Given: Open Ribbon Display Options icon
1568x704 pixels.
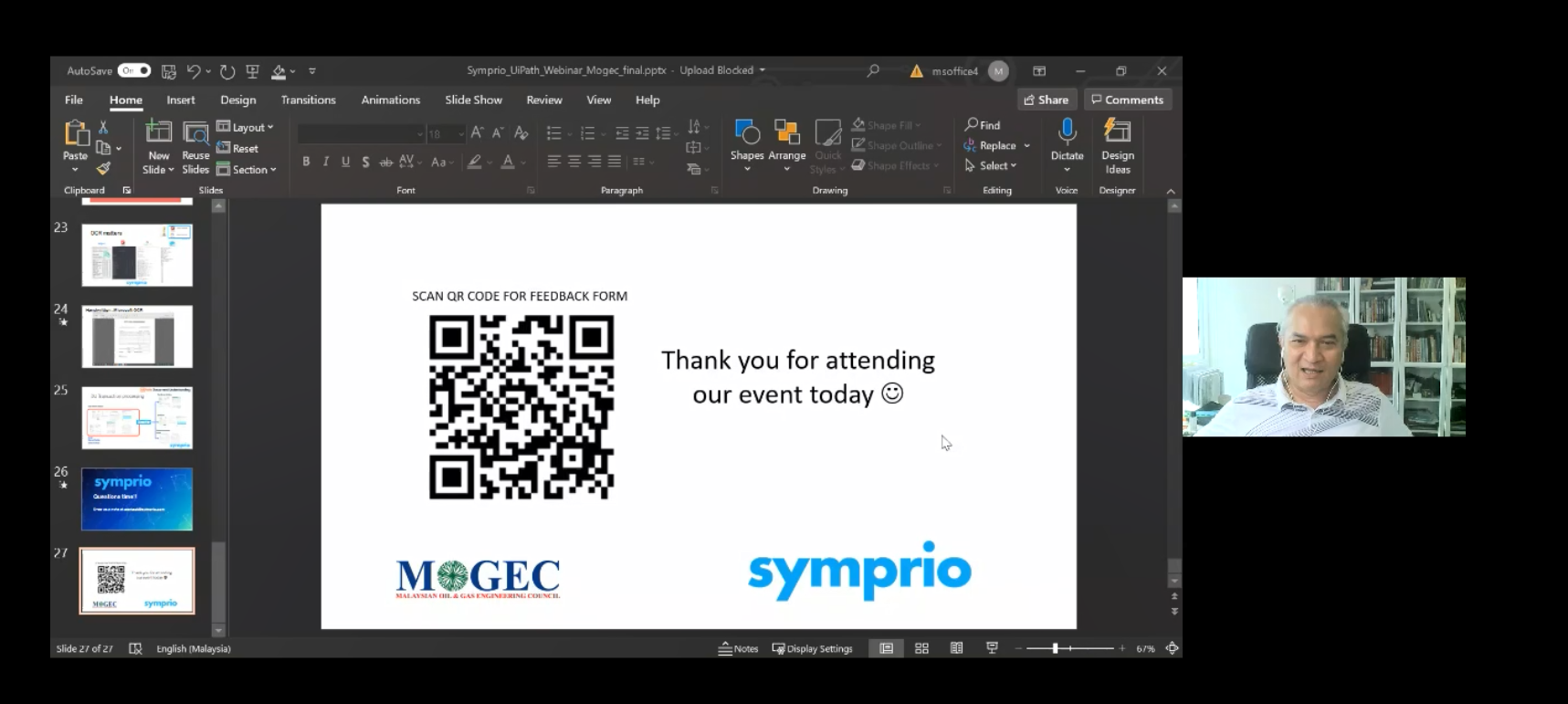Looking at the screenshot, I should [x=1039, y=70].
